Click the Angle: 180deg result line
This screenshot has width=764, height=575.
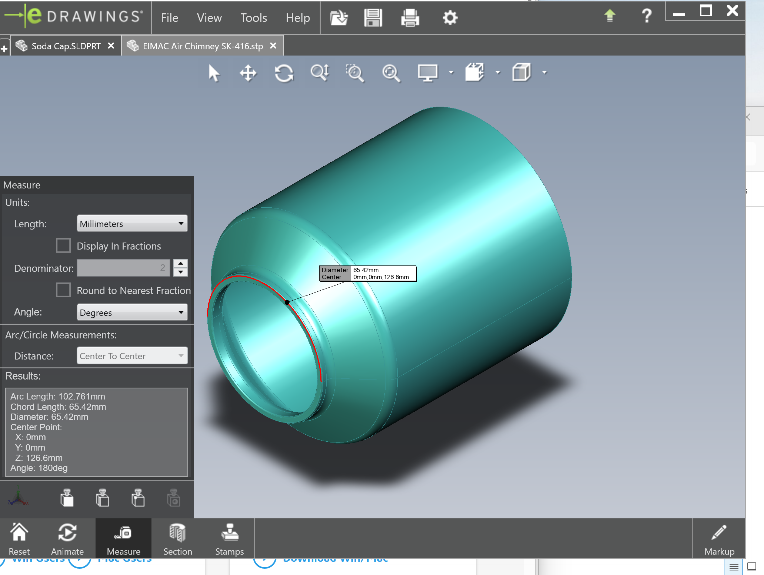[39, 468]
